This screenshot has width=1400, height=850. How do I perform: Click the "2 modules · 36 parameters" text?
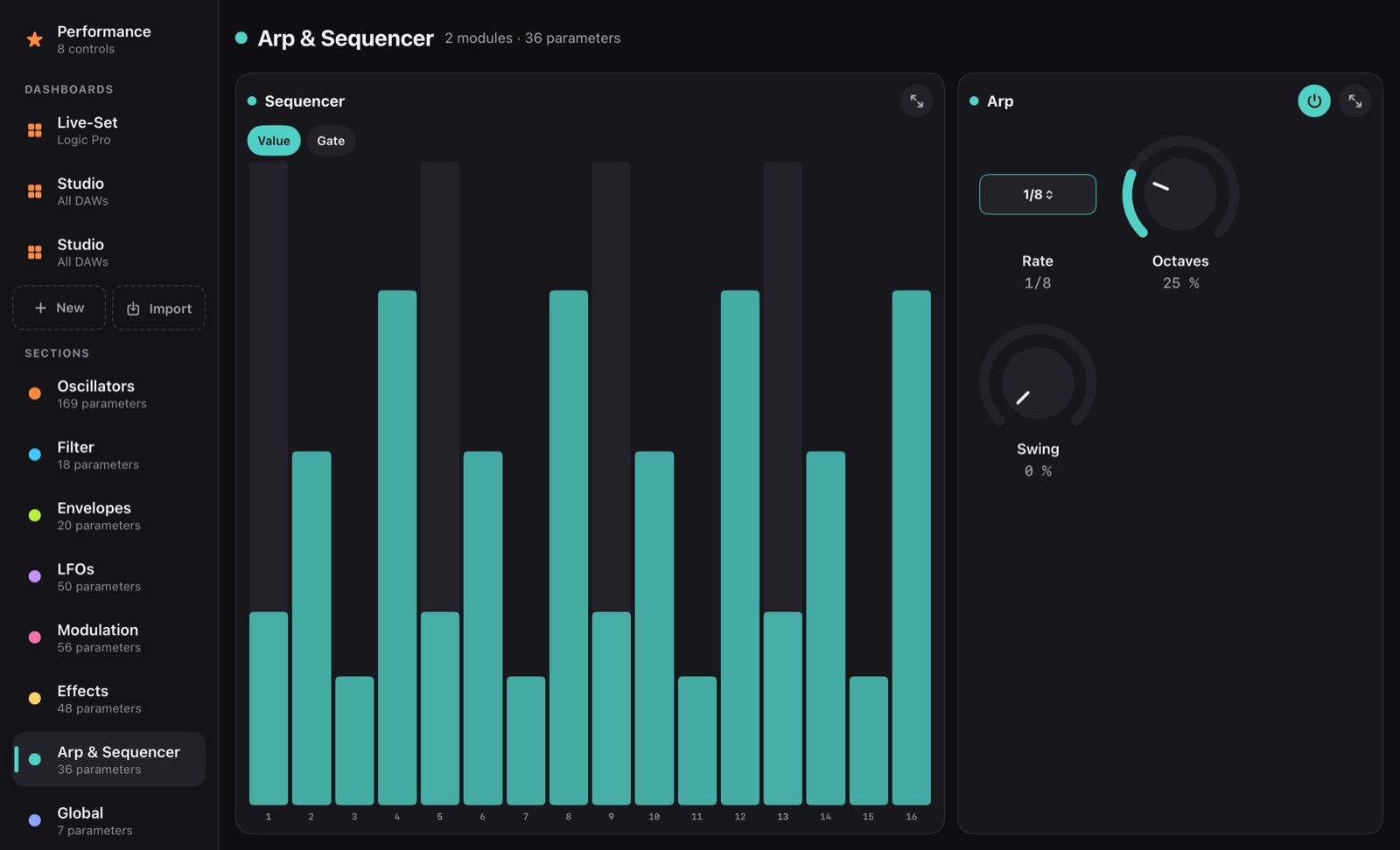(533, 38)
